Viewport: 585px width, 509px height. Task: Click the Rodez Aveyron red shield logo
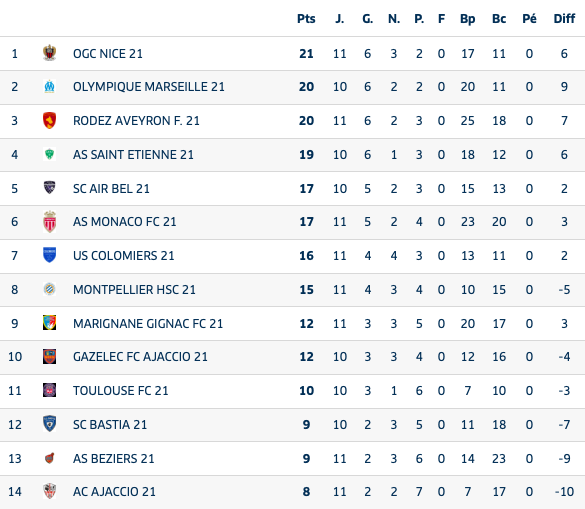[x=49, y=121]
